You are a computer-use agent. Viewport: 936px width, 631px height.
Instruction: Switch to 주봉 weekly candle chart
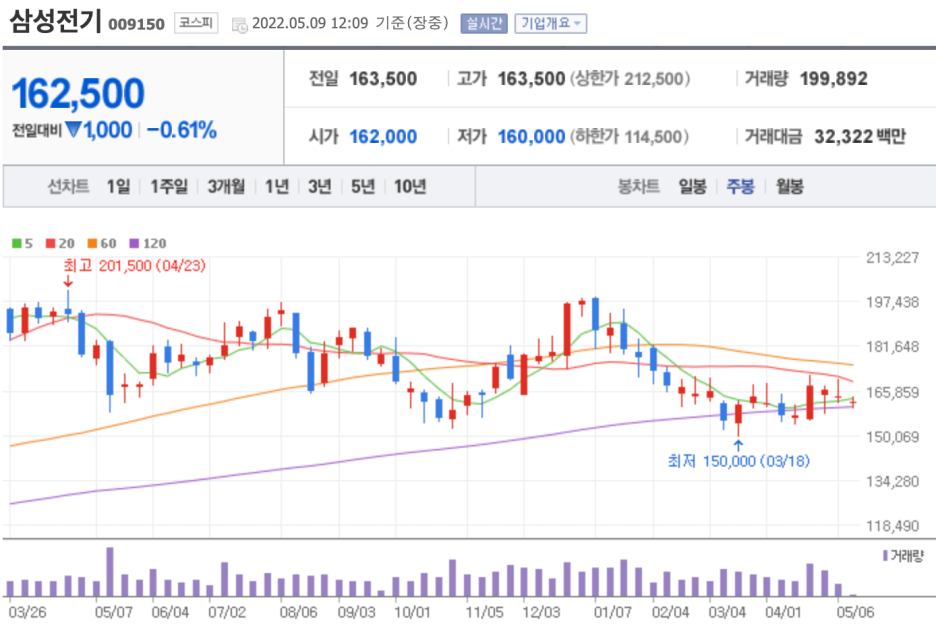740,187
